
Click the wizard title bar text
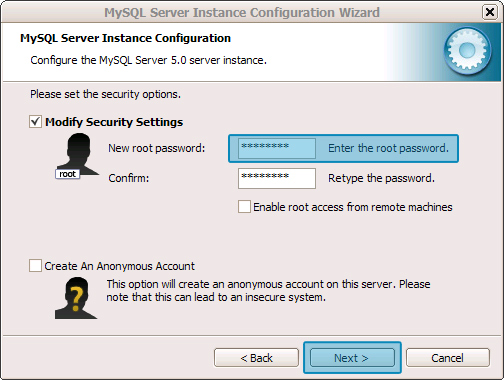pos(242,12)
